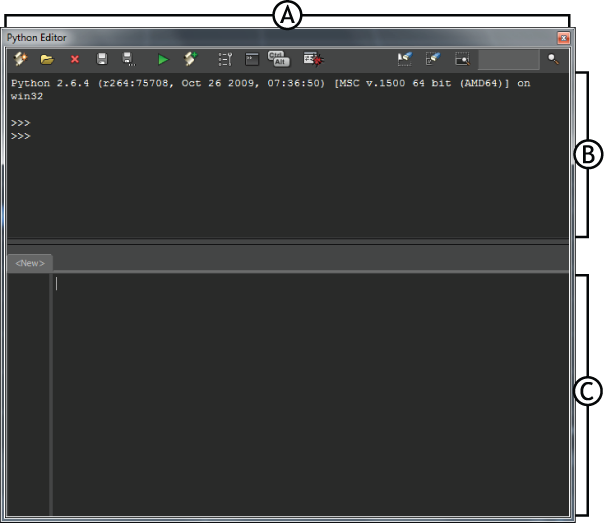Click the scroll icon with green plus
The height and width of the screenshot is (523, 604).
pos(190,59)
